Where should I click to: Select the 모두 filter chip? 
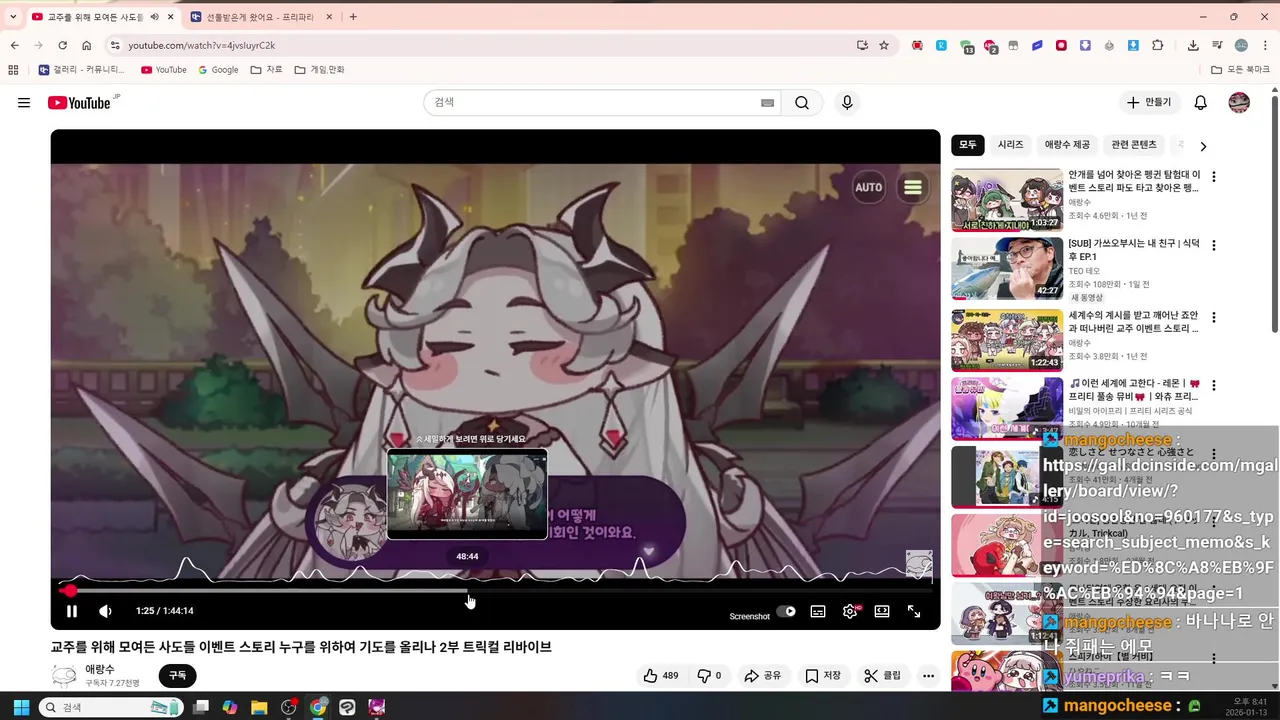(x=968, y=145)
